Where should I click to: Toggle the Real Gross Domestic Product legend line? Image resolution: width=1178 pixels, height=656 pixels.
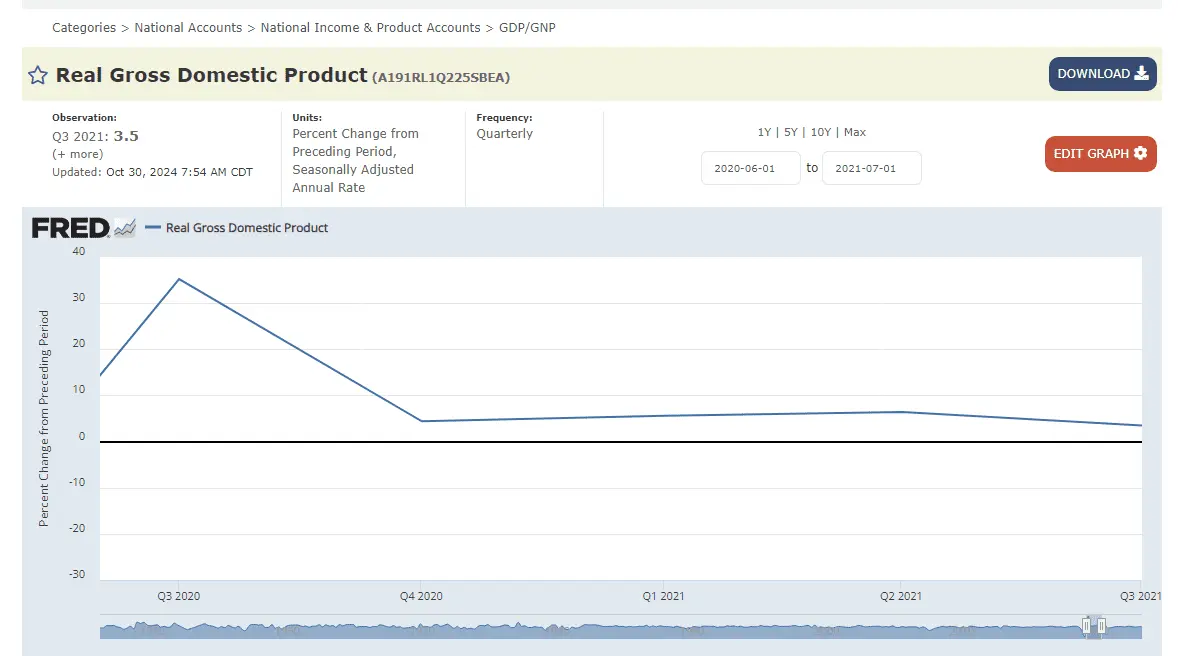point(237,228)
